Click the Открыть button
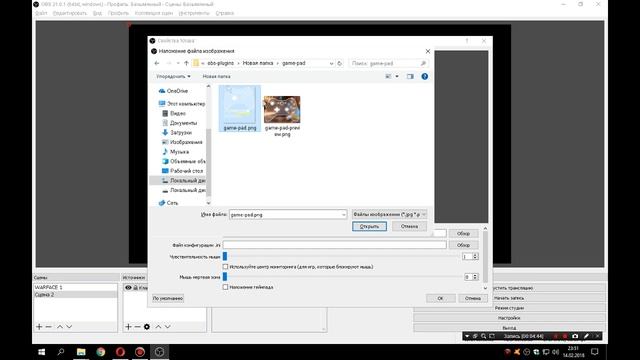This screenshot has width=640, height=360. 369,226
